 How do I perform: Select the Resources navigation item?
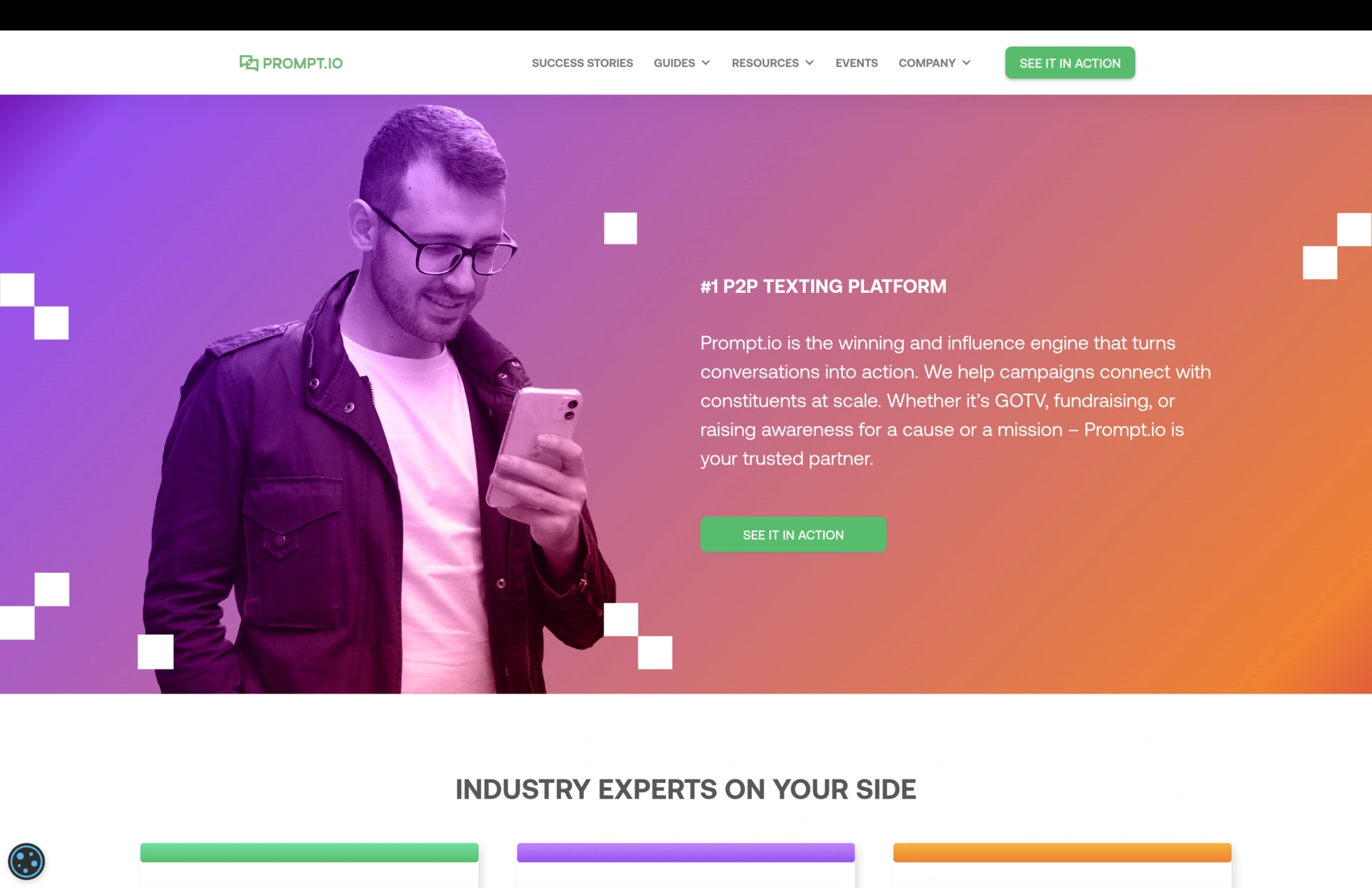pos(765,63)
